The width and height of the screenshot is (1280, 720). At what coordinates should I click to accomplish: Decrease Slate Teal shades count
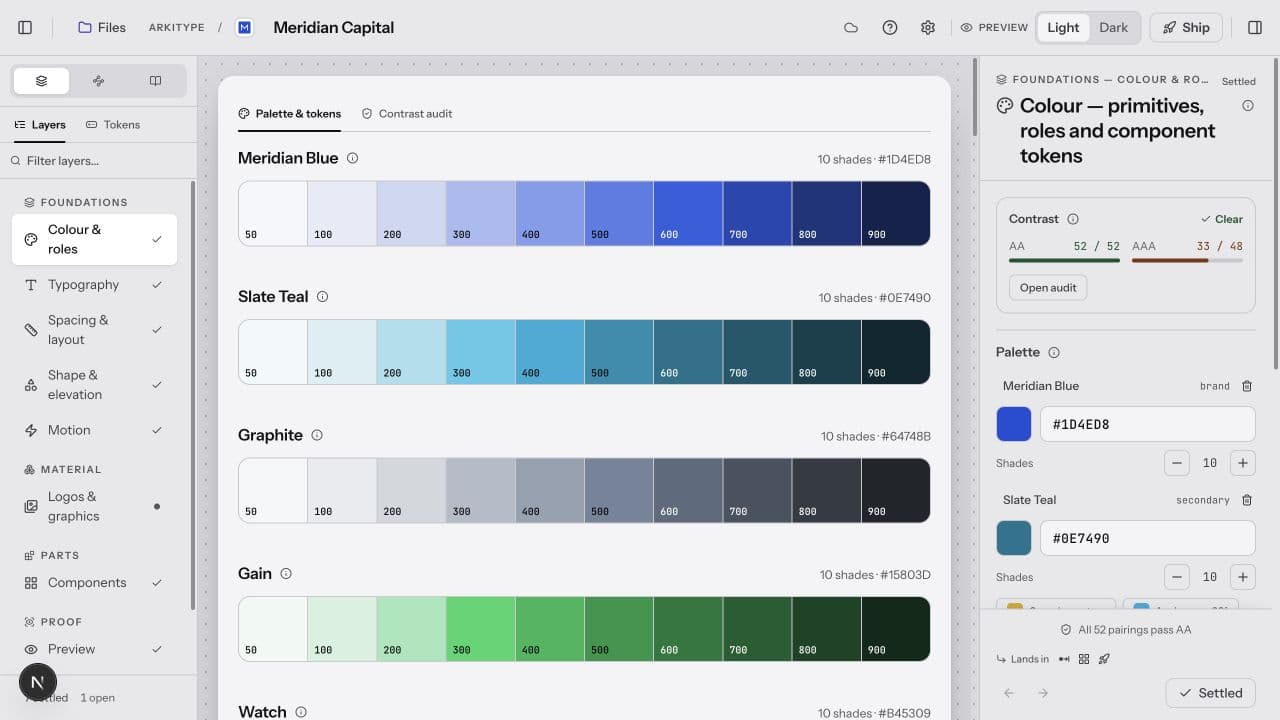pyautogui.click(x=1177, y=577)
